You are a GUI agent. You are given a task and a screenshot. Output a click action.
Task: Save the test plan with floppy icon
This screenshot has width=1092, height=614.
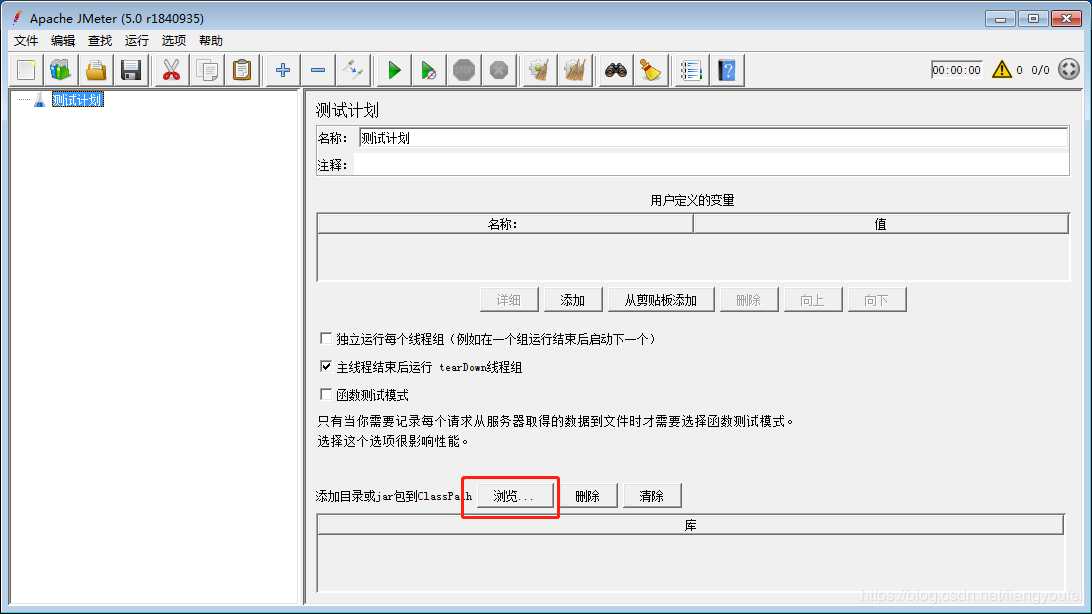tap(131, 70)
